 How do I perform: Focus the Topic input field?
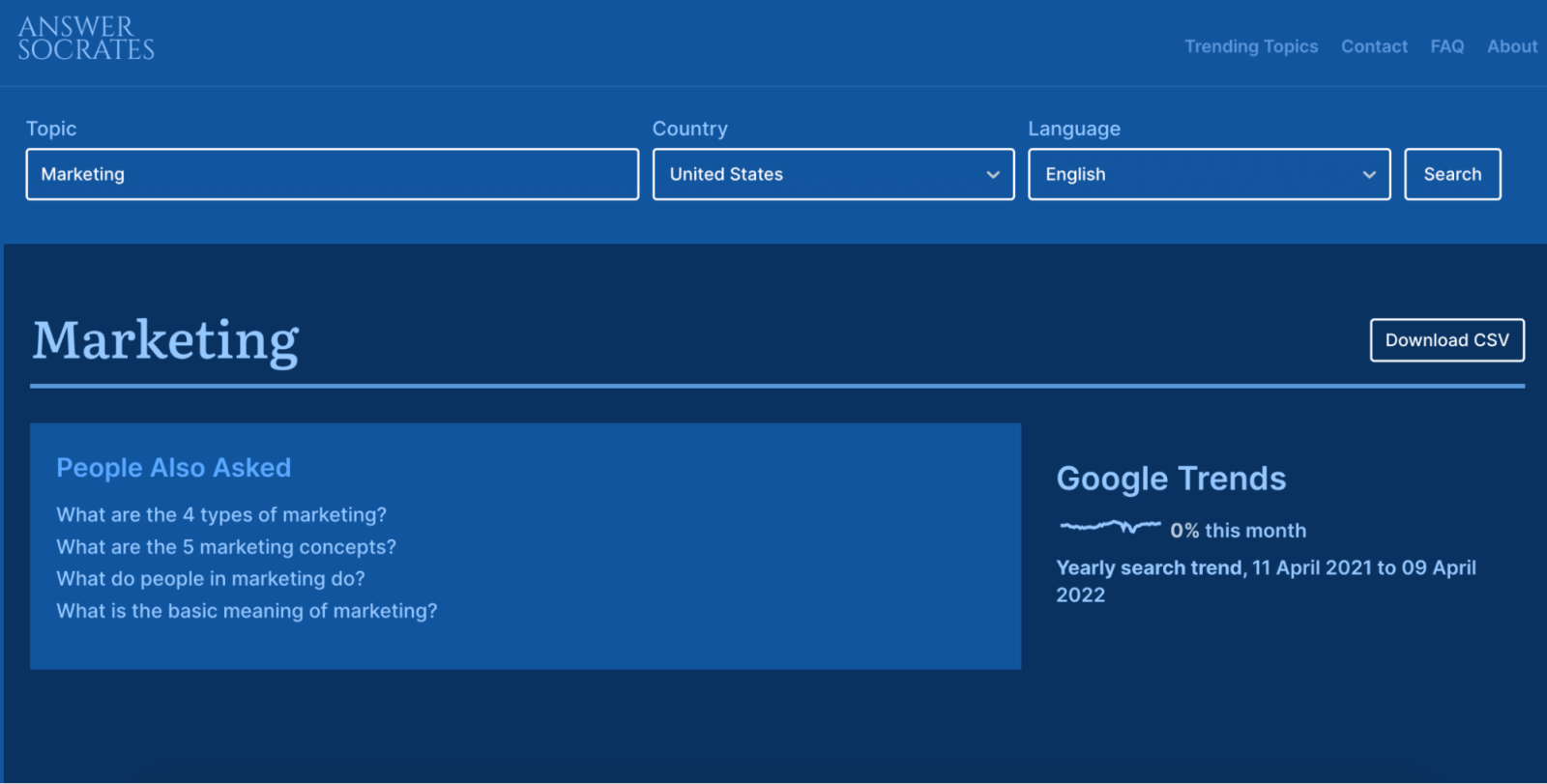[x=332, y=174]
